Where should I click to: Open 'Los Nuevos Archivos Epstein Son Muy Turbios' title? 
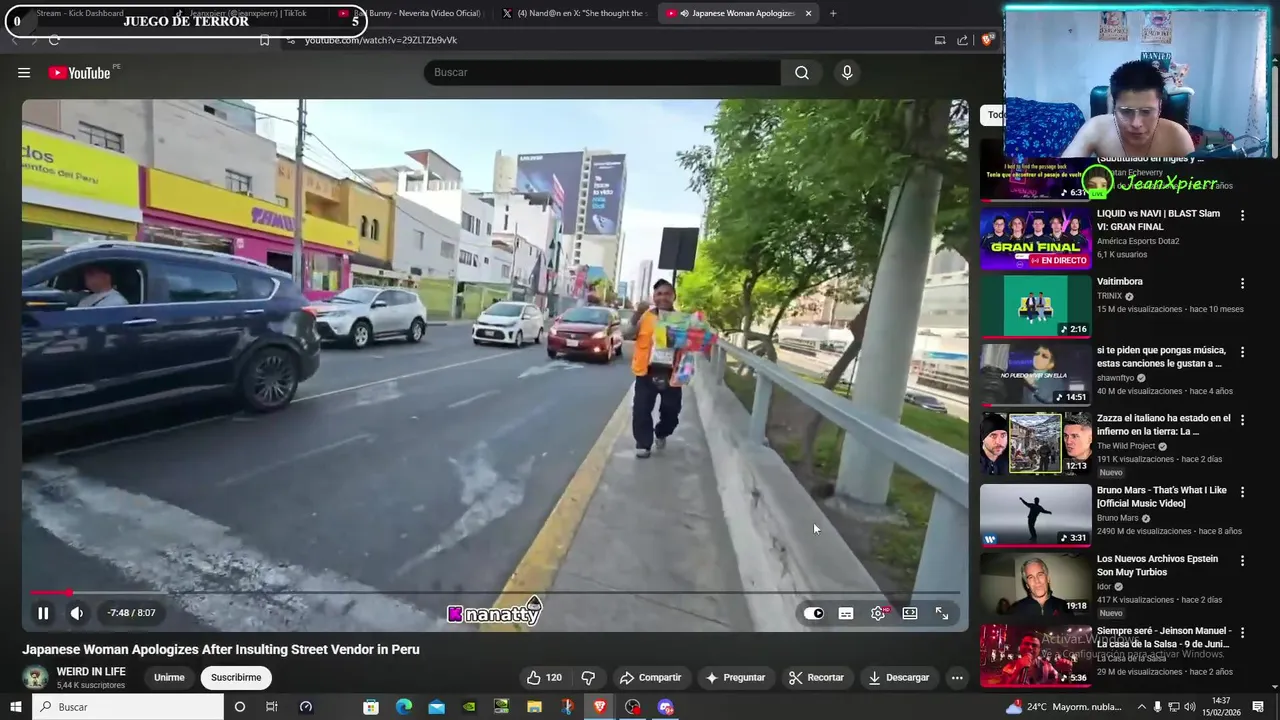1157,565
